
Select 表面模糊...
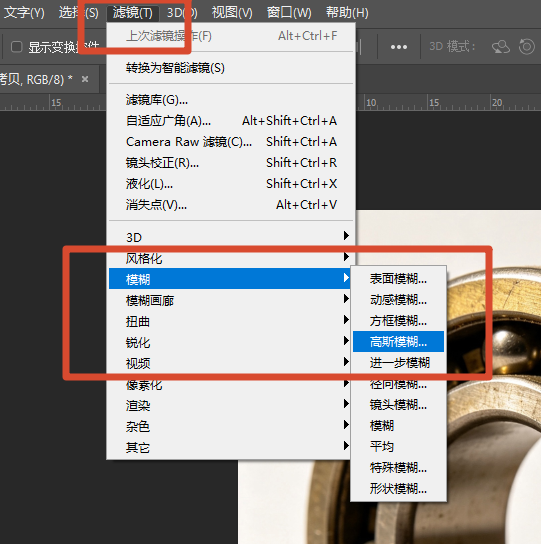(x=398, y=279)
